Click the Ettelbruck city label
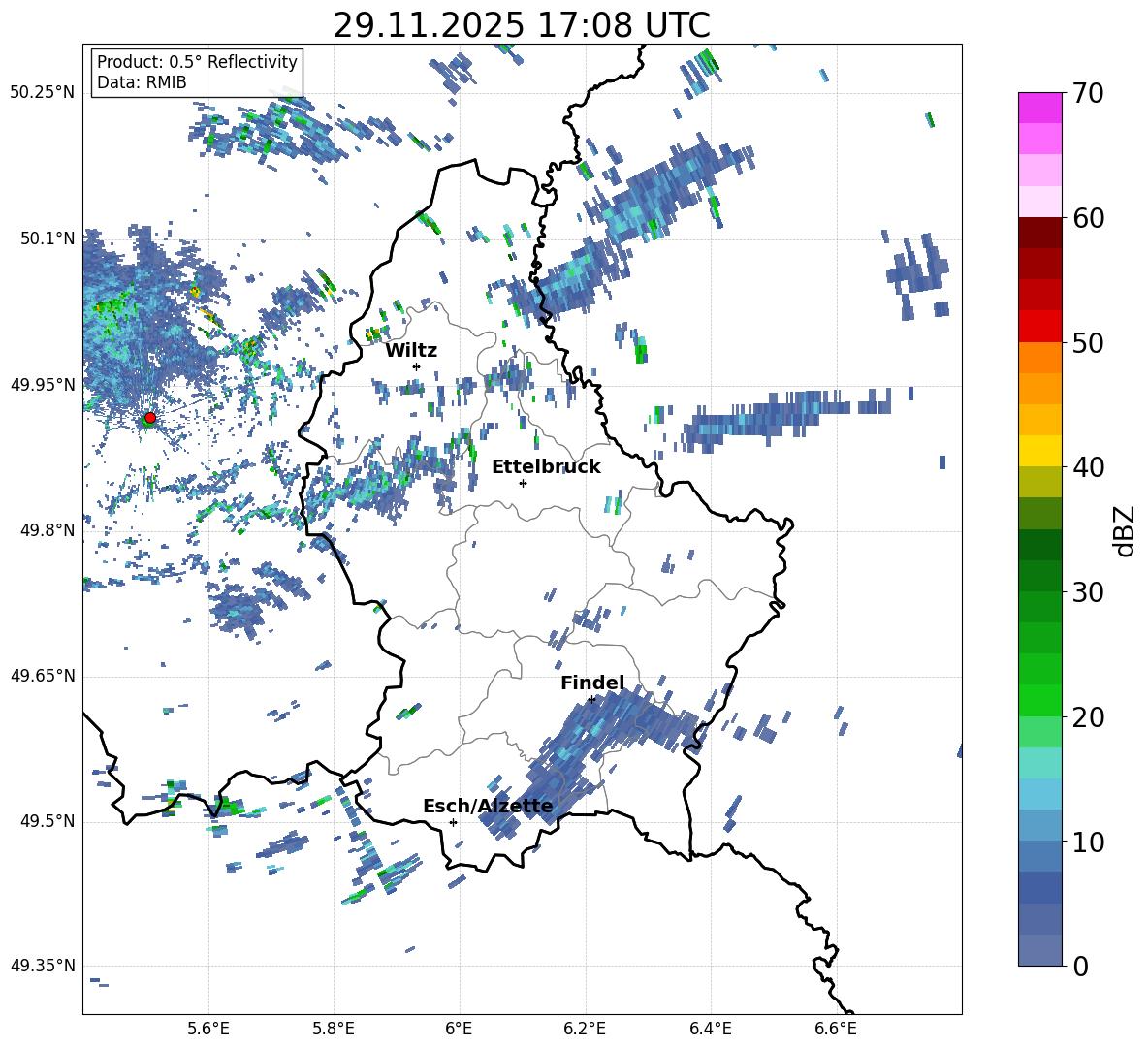1148x1048 pixels. (546, 467)
